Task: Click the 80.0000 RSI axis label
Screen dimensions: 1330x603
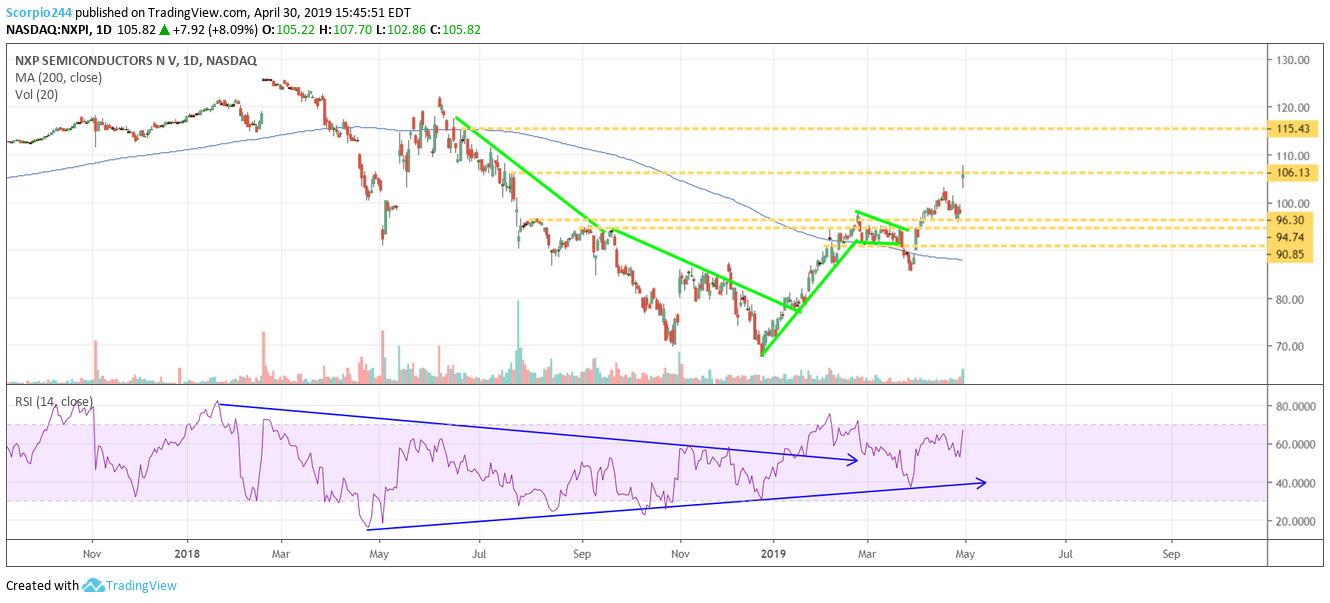Action: tap(1296, 407)
